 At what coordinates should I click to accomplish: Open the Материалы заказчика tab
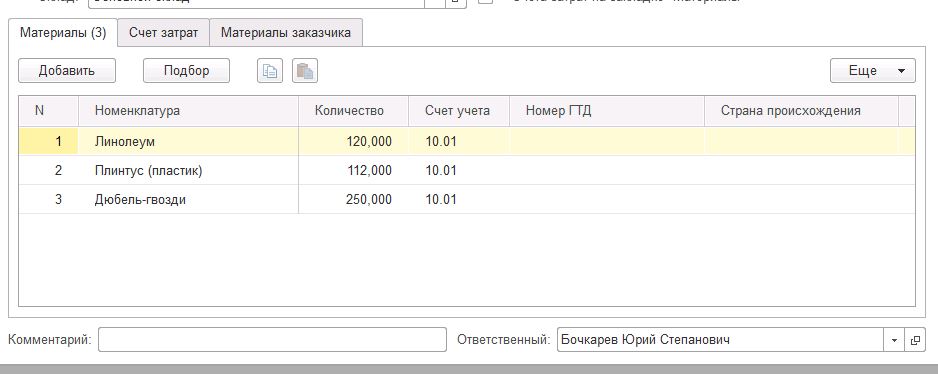(x=286, y=32)
